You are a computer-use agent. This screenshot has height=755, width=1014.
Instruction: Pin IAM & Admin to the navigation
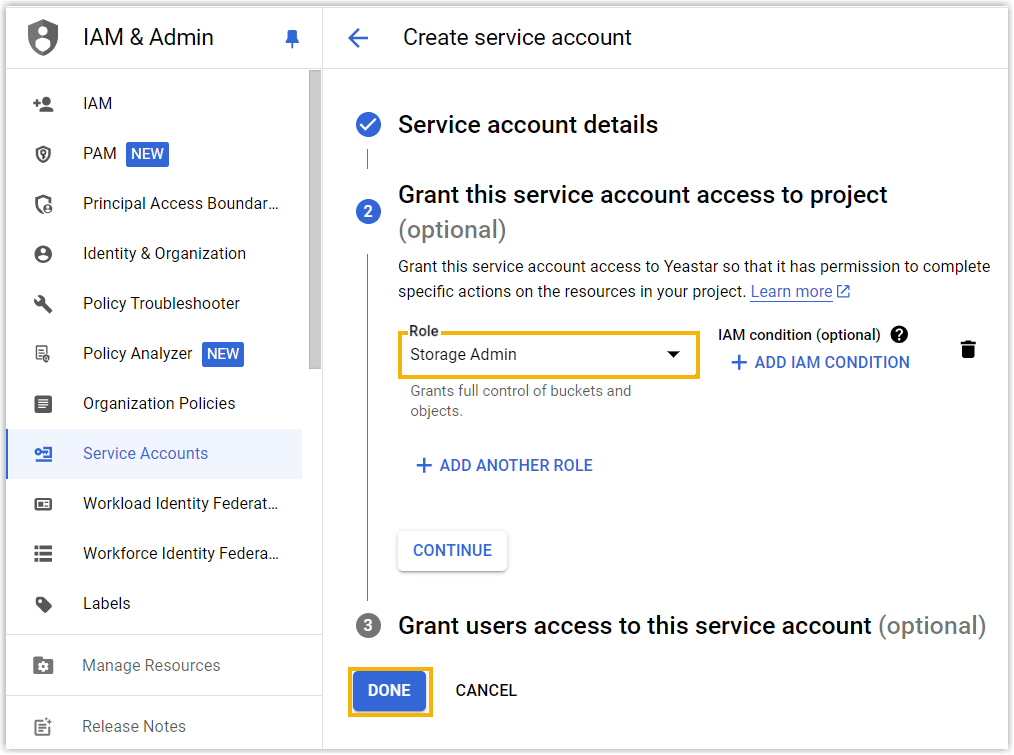coord(291,38)
